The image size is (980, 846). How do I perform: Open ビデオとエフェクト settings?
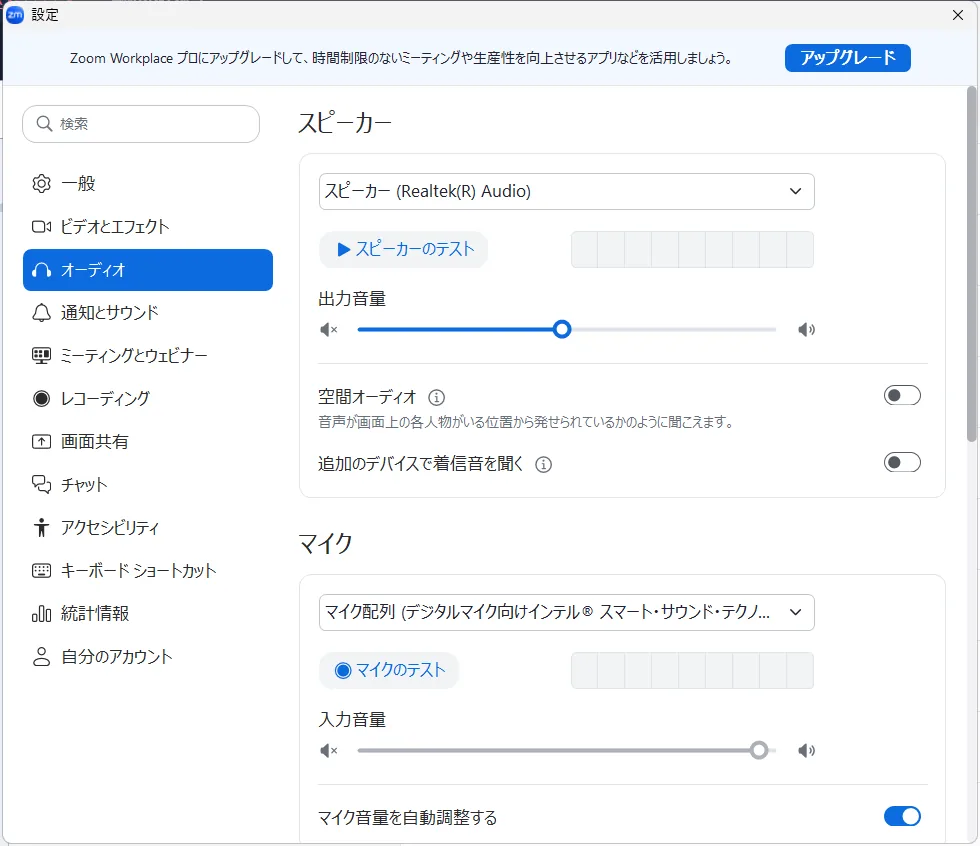point(148,227)
